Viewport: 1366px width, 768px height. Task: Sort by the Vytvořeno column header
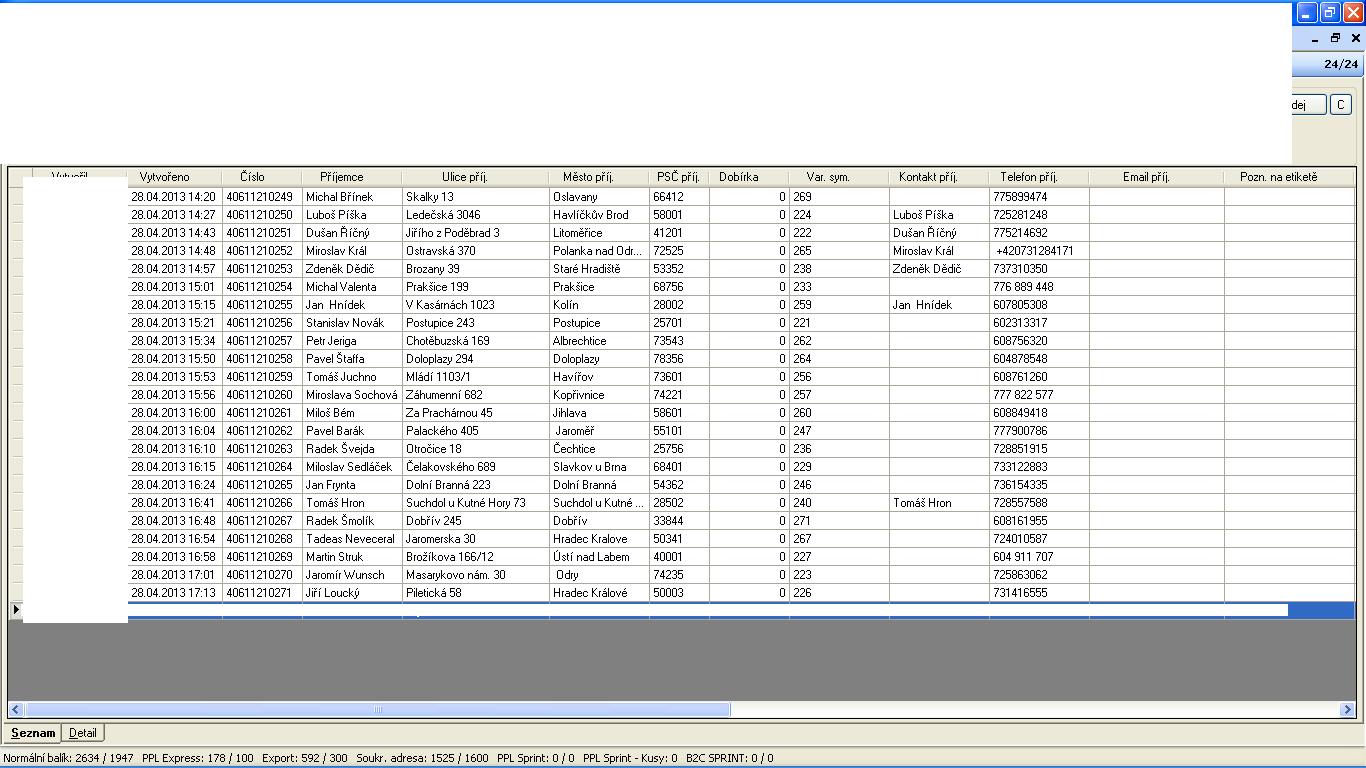tap(164, 177)
